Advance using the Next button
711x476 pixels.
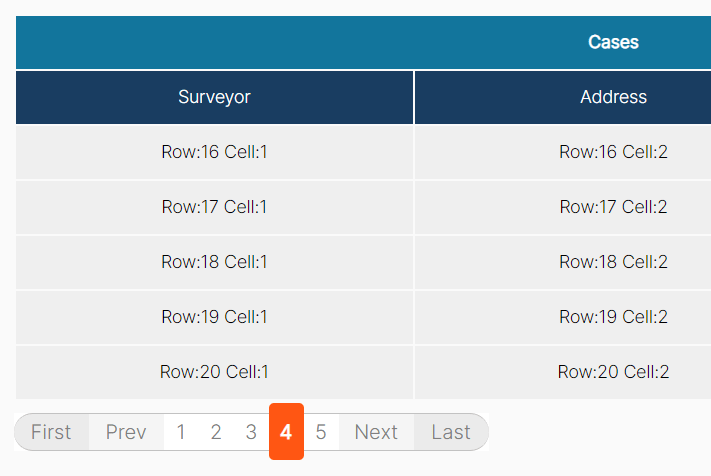376,432
